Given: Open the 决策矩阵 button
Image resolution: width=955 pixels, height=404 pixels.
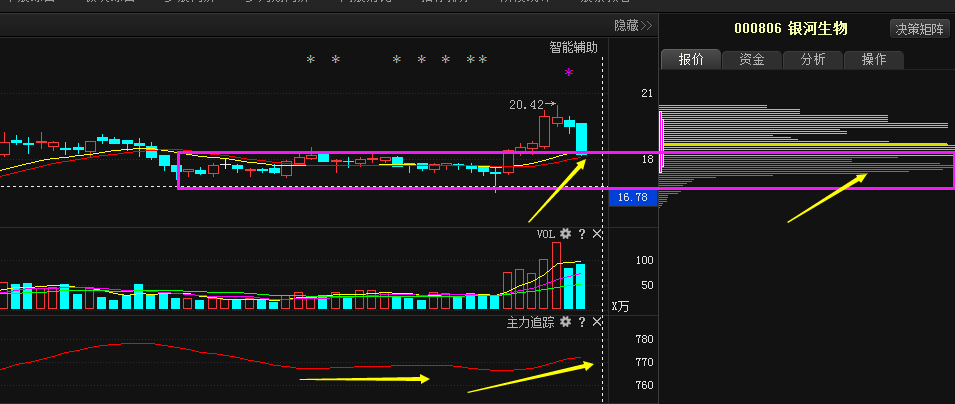Looking at the screenshot, I should point(919,29).
